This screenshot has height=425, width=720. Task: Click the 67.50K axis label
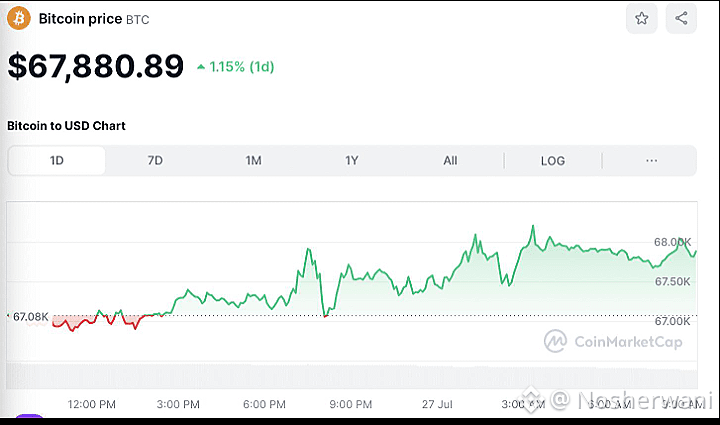(x=672, y=281)
